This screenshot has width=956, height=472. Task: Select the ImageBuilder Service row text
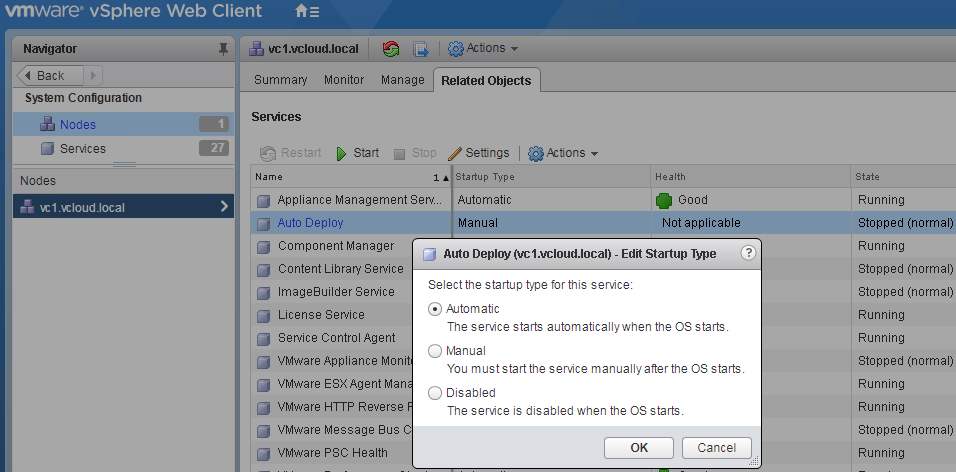point(336,292)
